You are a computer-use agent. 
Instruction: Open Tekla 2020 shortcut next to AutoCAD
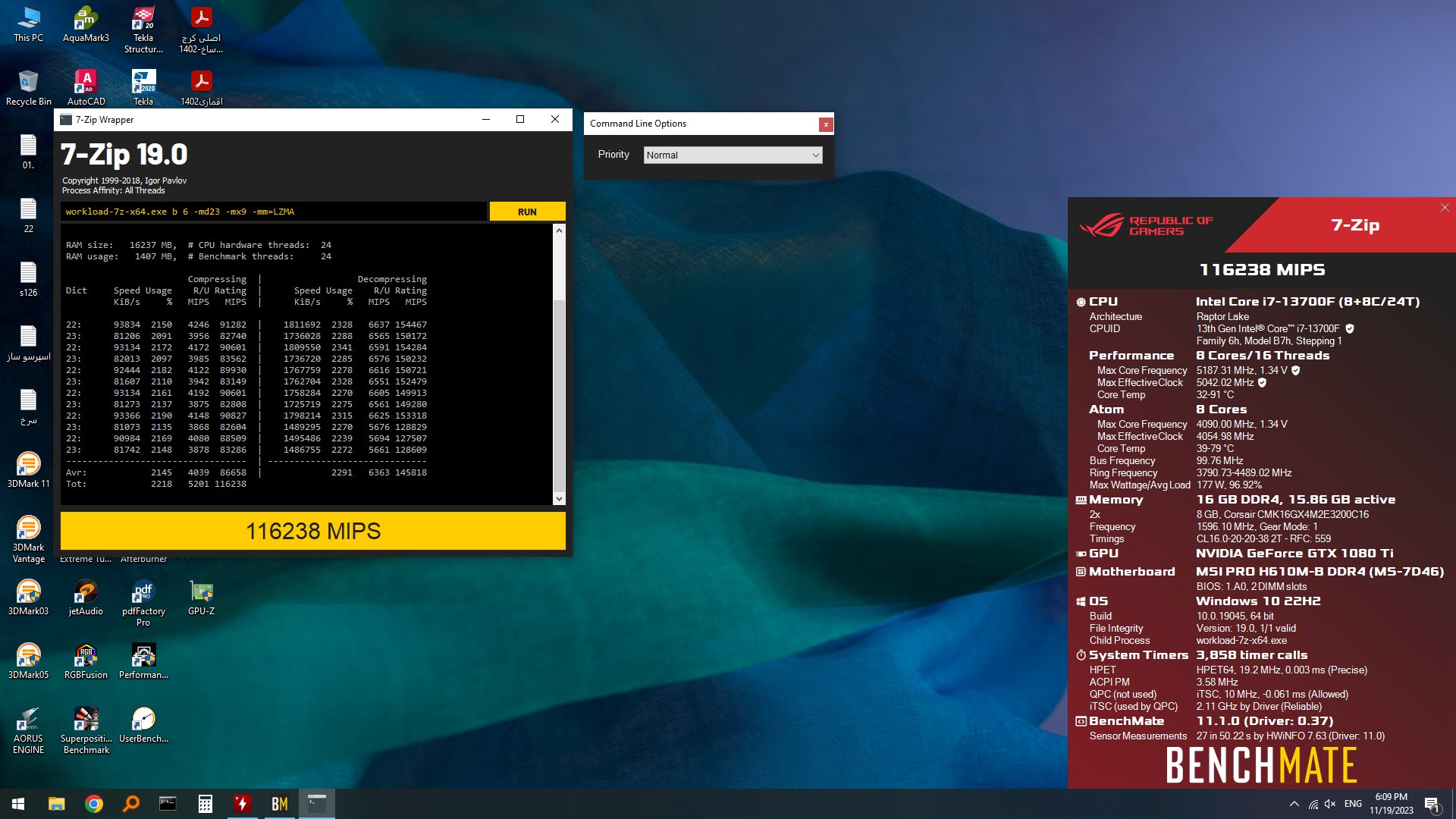point(143,88)
